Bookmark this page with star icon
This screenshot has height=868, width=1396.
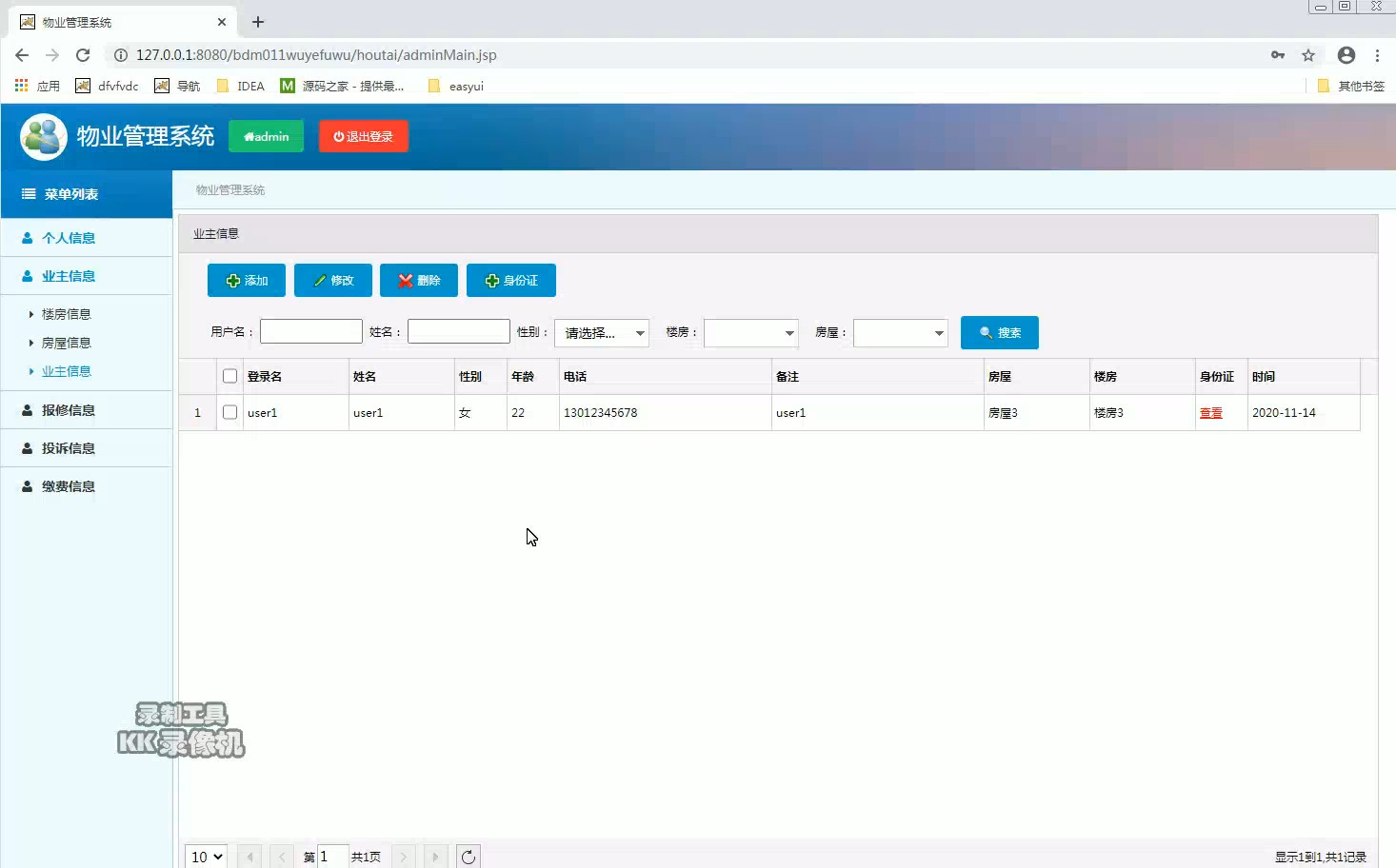1308,55
